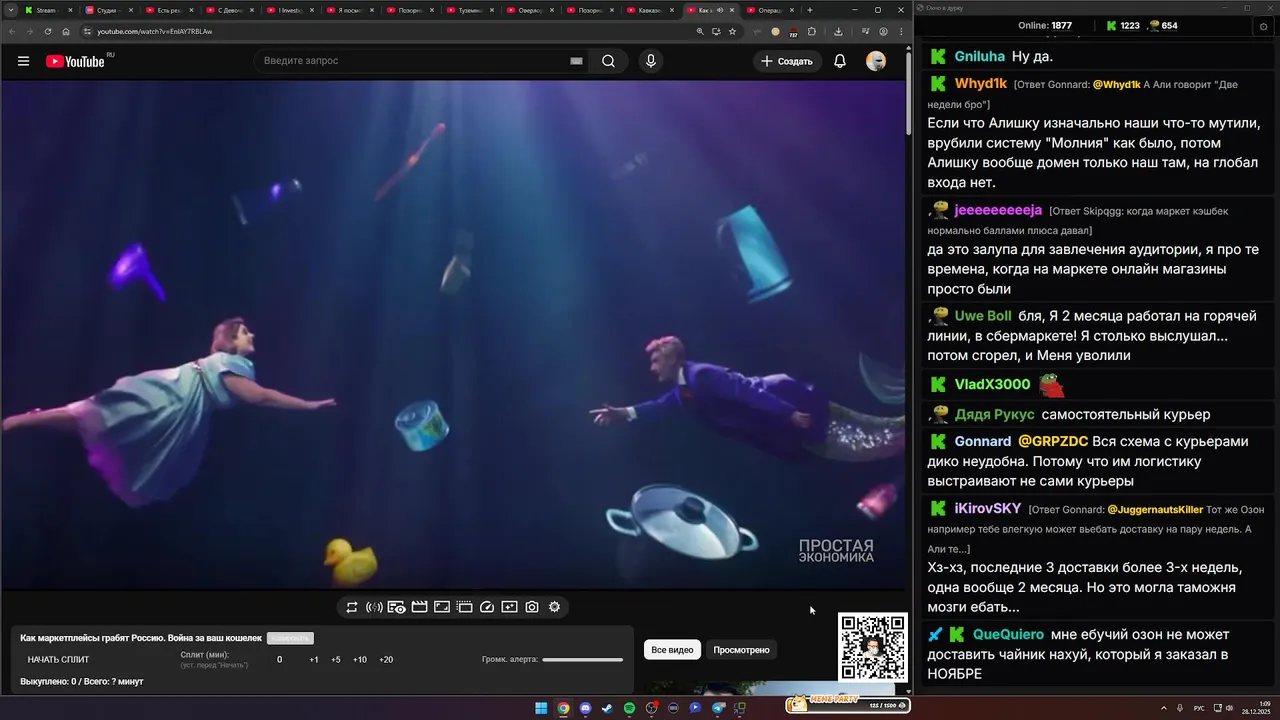The image size is (1280, 720).
Task: Click the settings gear in player toolbar
Action: [555, 607]
